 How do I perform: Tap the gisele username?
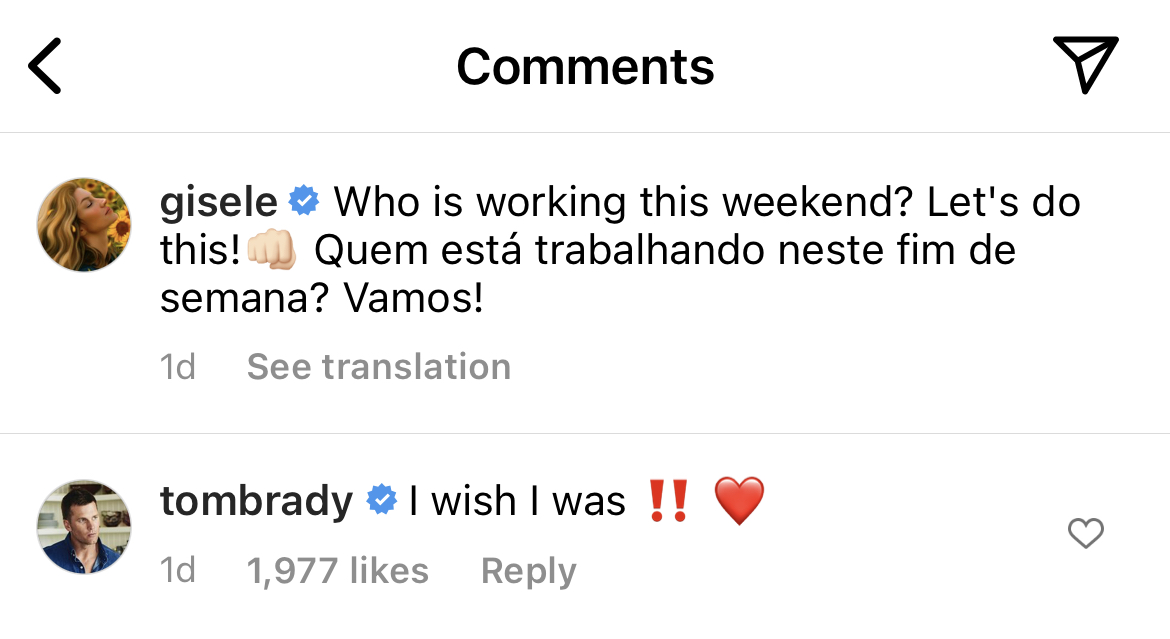tap(218, 202)
